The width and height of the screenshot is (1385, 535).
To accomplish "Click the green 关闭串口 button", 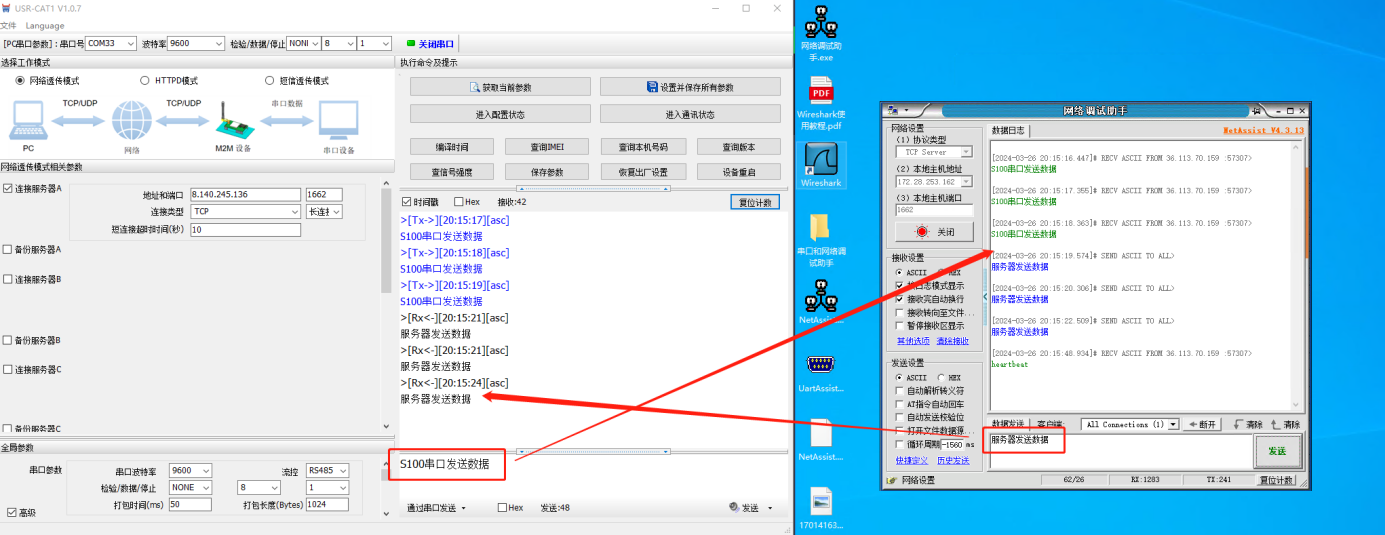I will (430, 44).
